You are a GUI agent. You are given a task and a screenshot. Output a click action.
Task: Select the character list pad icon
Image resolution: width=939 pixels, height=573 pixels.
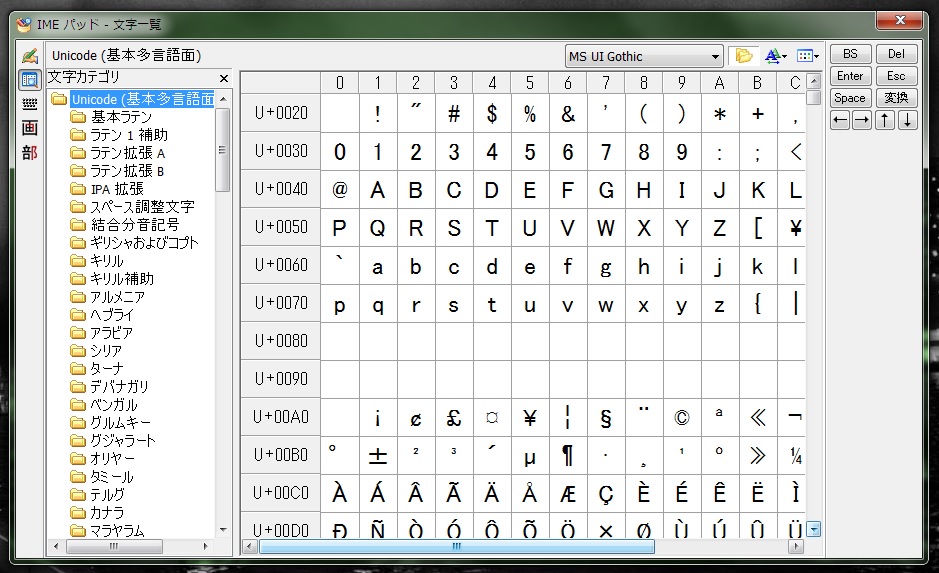point(29,80)
